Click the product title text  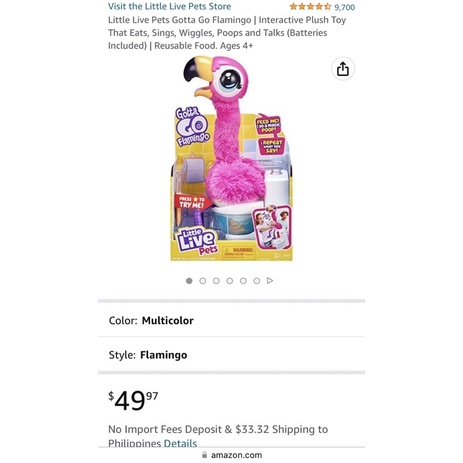coord(227,33)
